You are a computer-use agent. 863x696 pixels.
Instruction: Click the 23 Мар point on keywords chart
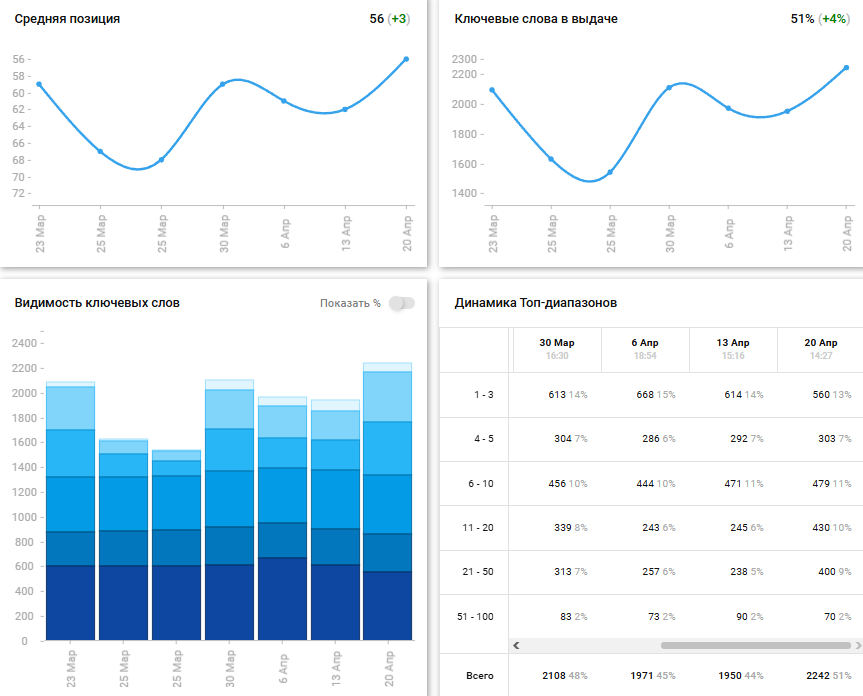coord(492,90)
